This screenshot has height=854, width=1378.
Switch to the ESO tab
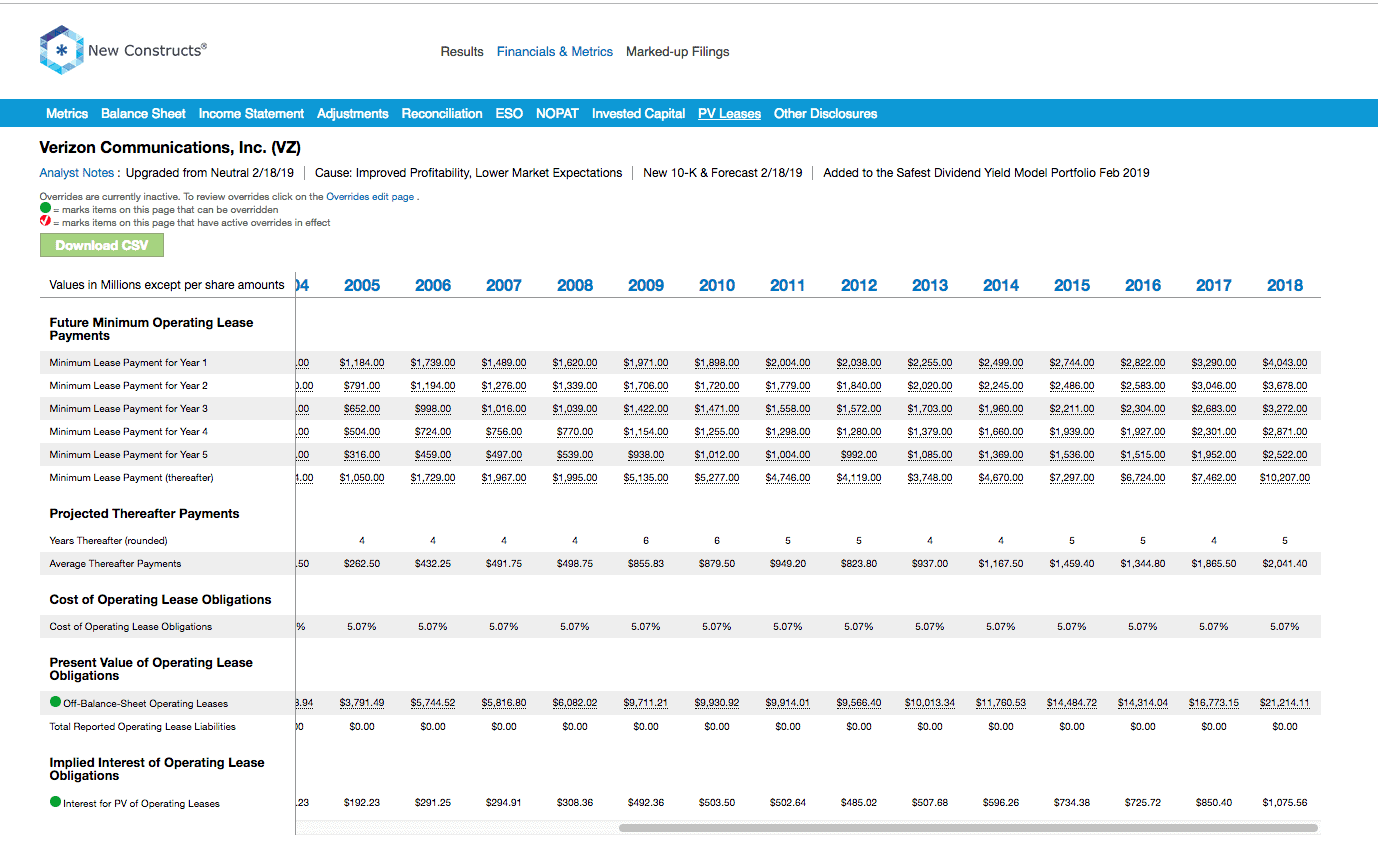pos(509,114)
